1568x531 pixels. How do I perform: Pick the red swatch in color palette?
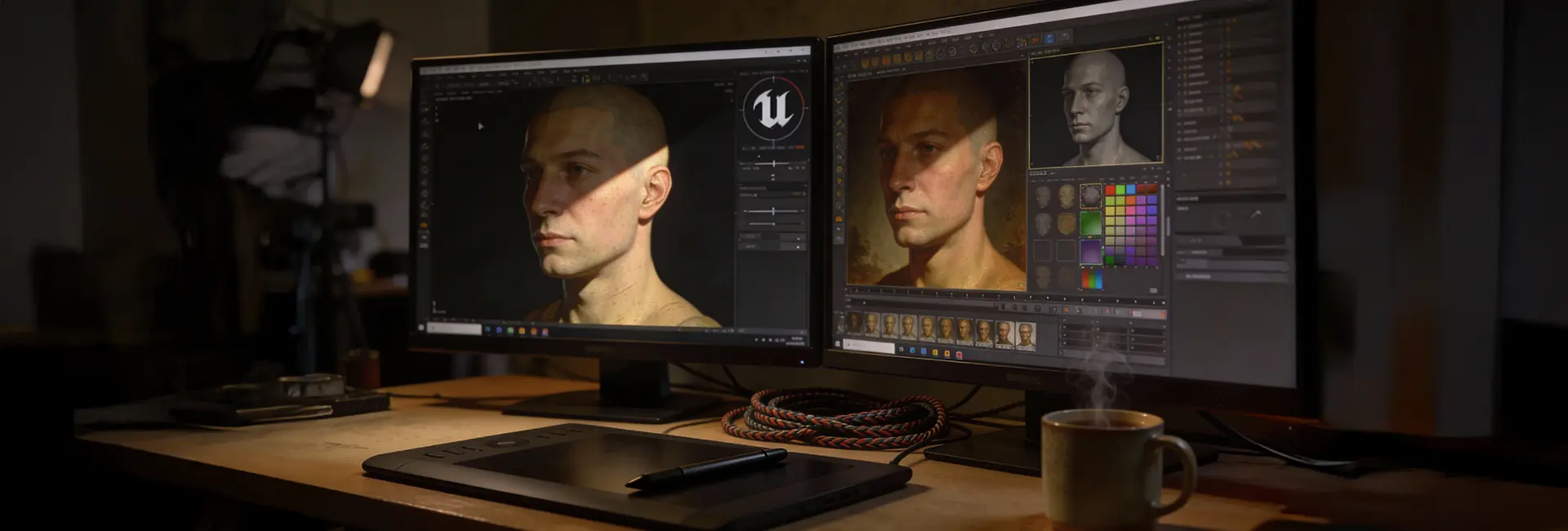click(1110, 190)
